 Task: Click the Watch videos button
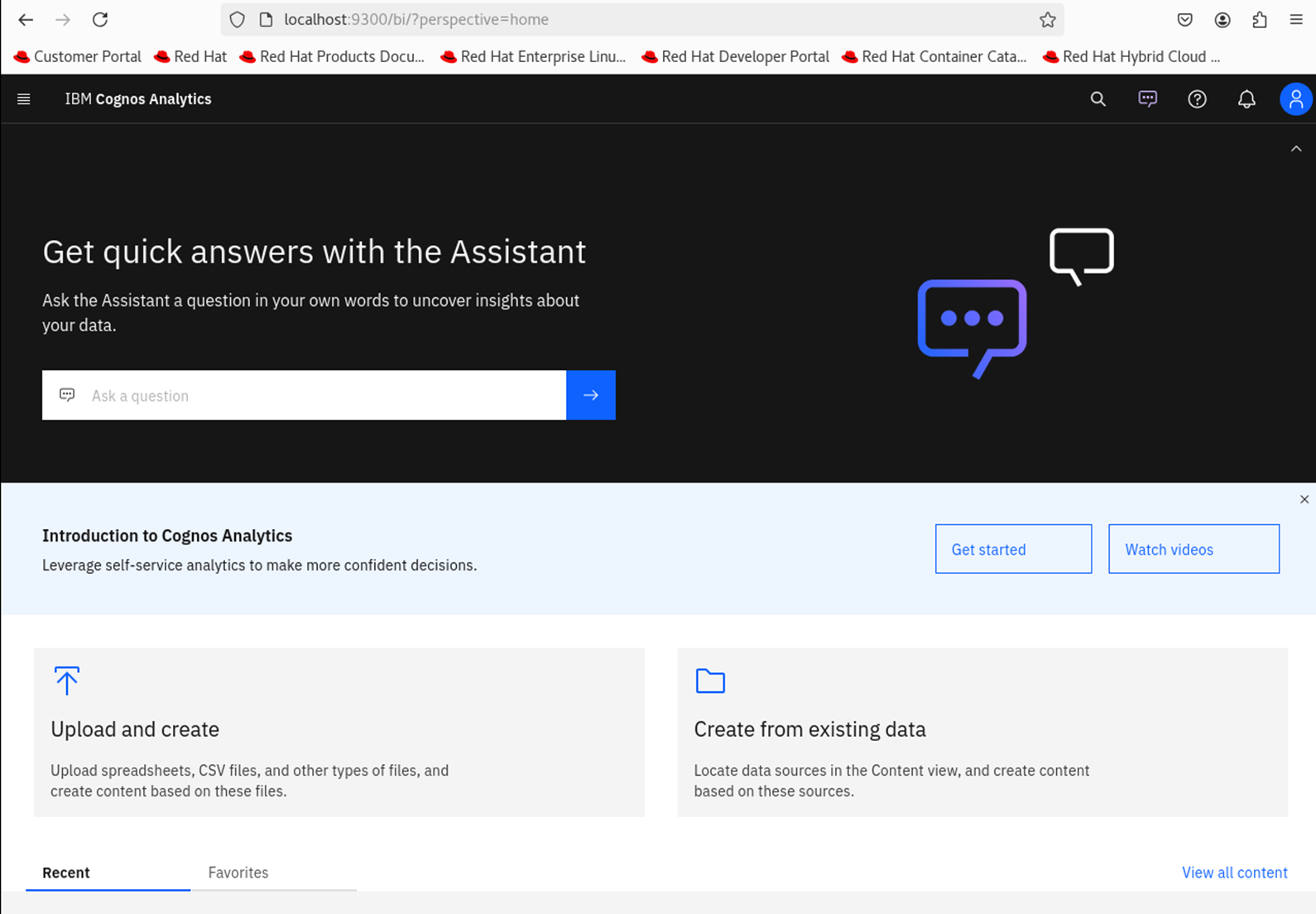coord(1194,549)
